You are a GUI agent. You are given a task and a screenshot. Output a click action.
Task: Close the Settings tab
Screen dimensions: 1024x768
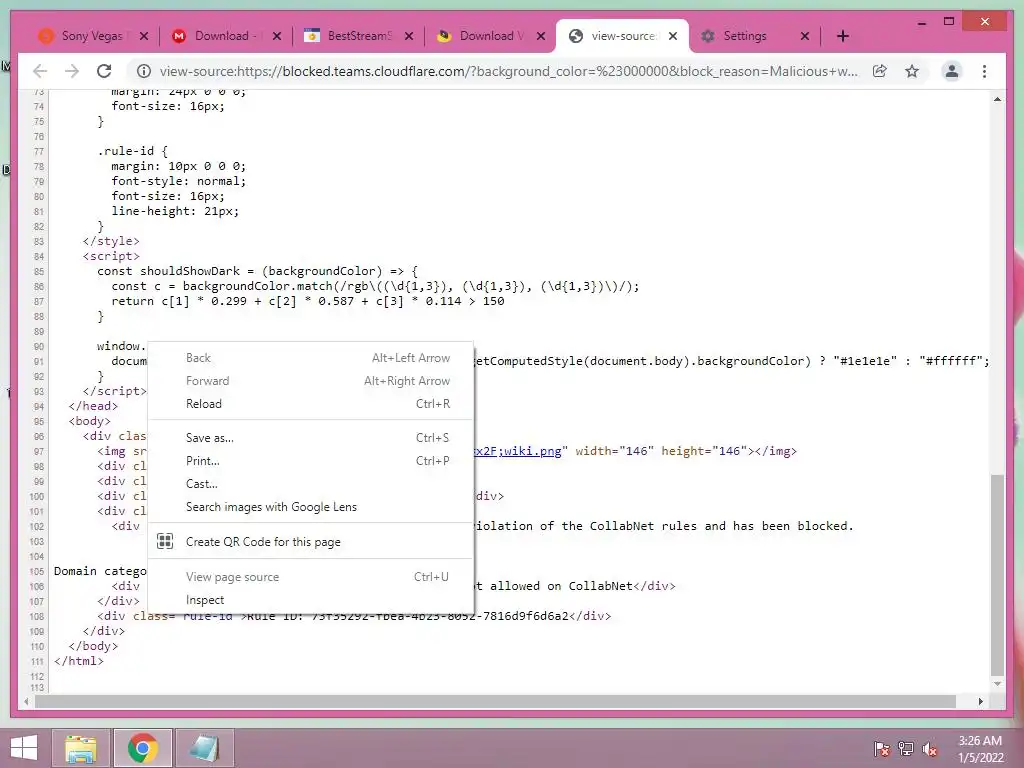[805, 36]
